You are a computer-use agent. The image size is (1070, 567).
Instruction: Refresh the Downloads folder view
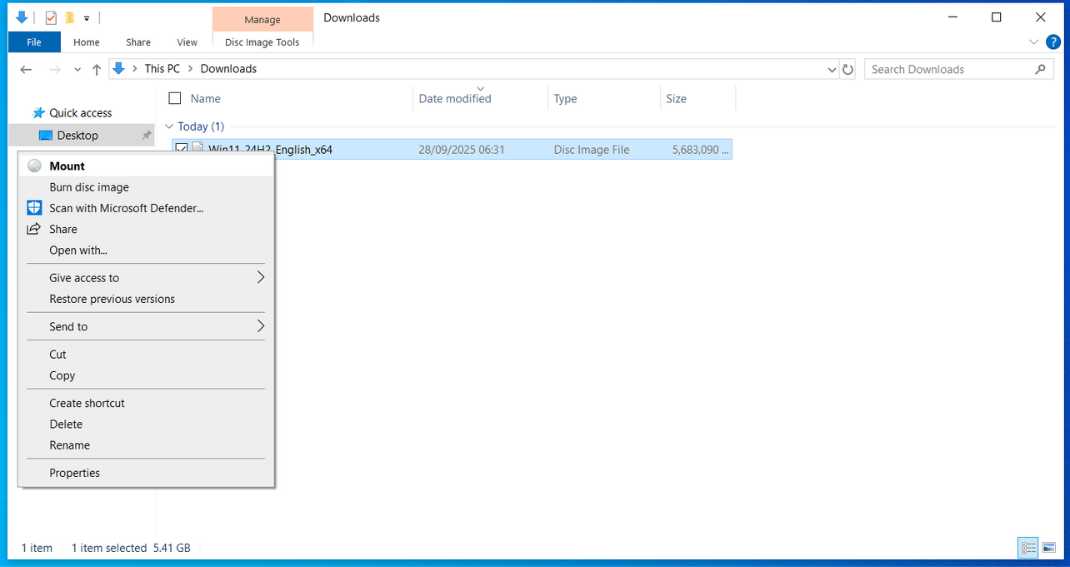click(x=848, y=69)
